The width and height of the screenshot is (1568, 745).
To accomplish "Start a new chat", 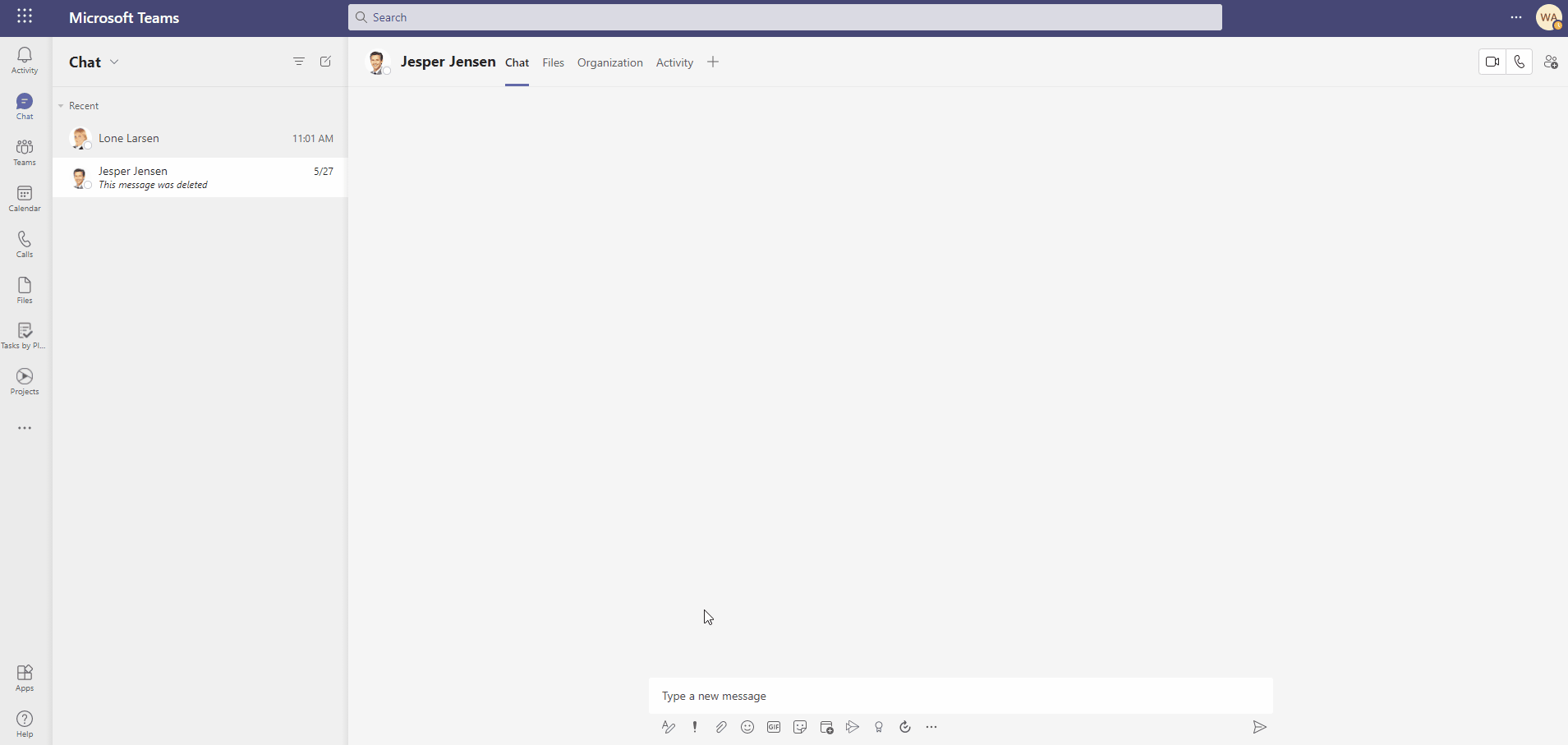I will click(x=325, y=62).
